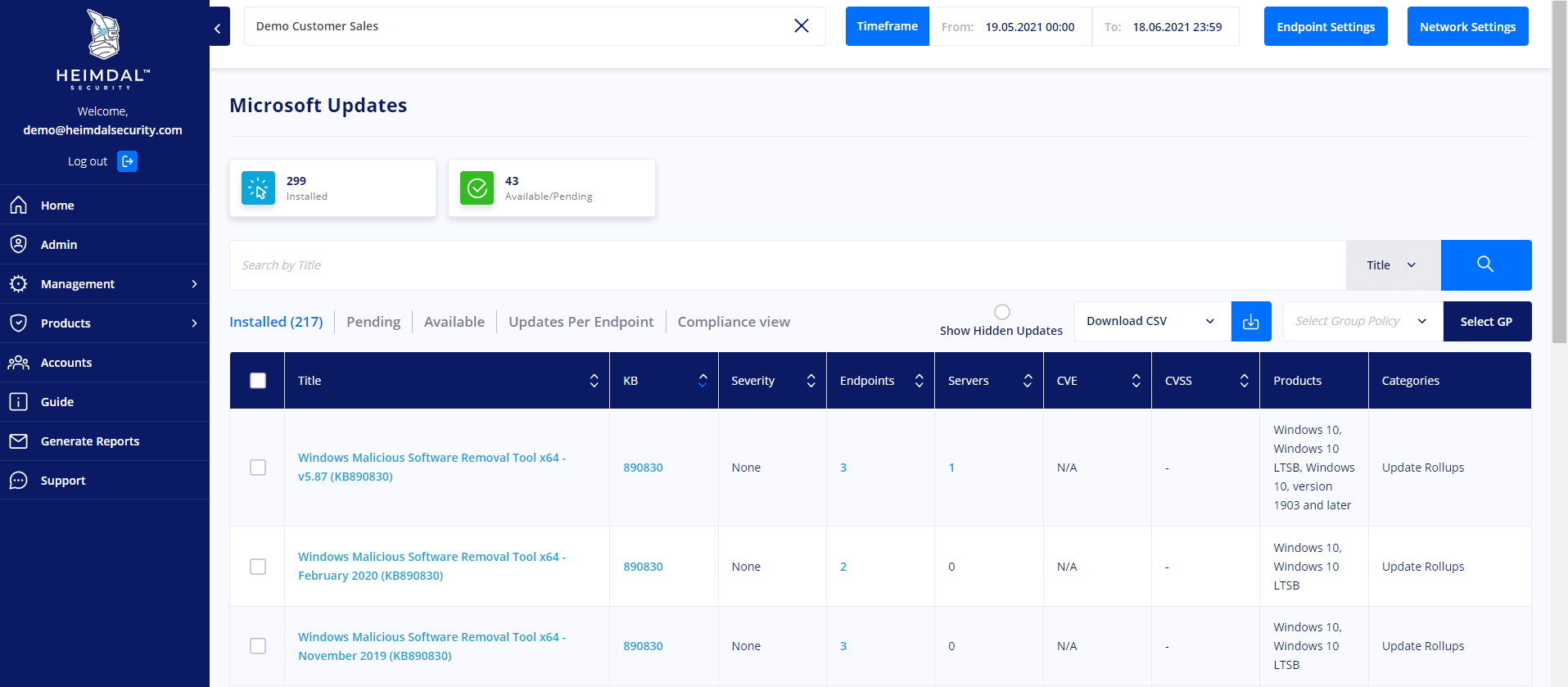The width and height of the screenshot is (1568, 687).
Task: Click the Management gear icon in sidebar
Action: coord(19,283)
